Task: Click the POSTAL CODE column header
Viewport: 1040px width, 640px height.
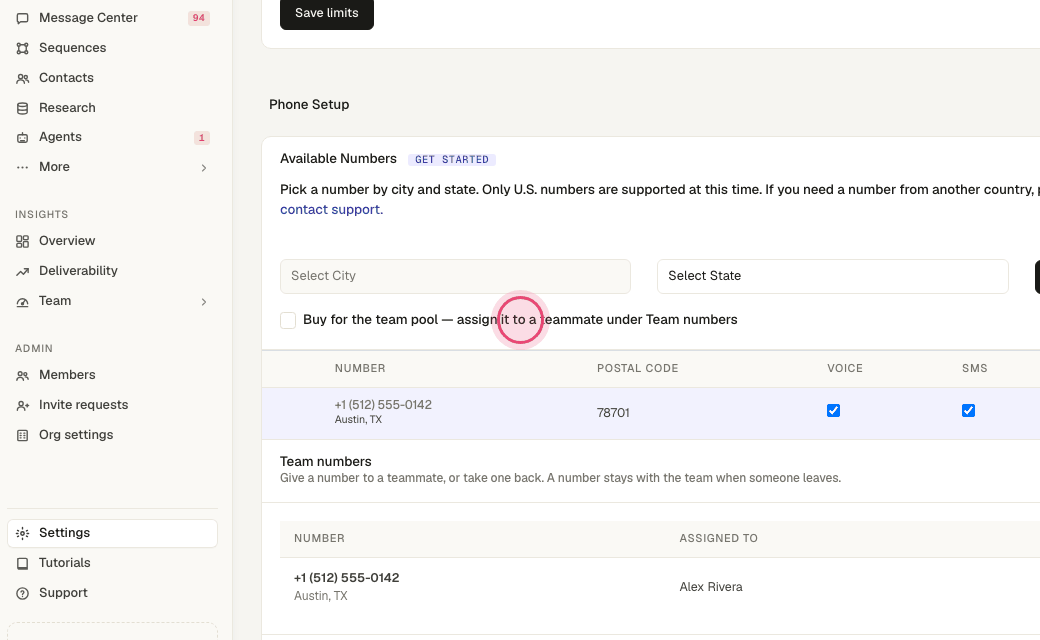Action: click(x=637, y=368)
